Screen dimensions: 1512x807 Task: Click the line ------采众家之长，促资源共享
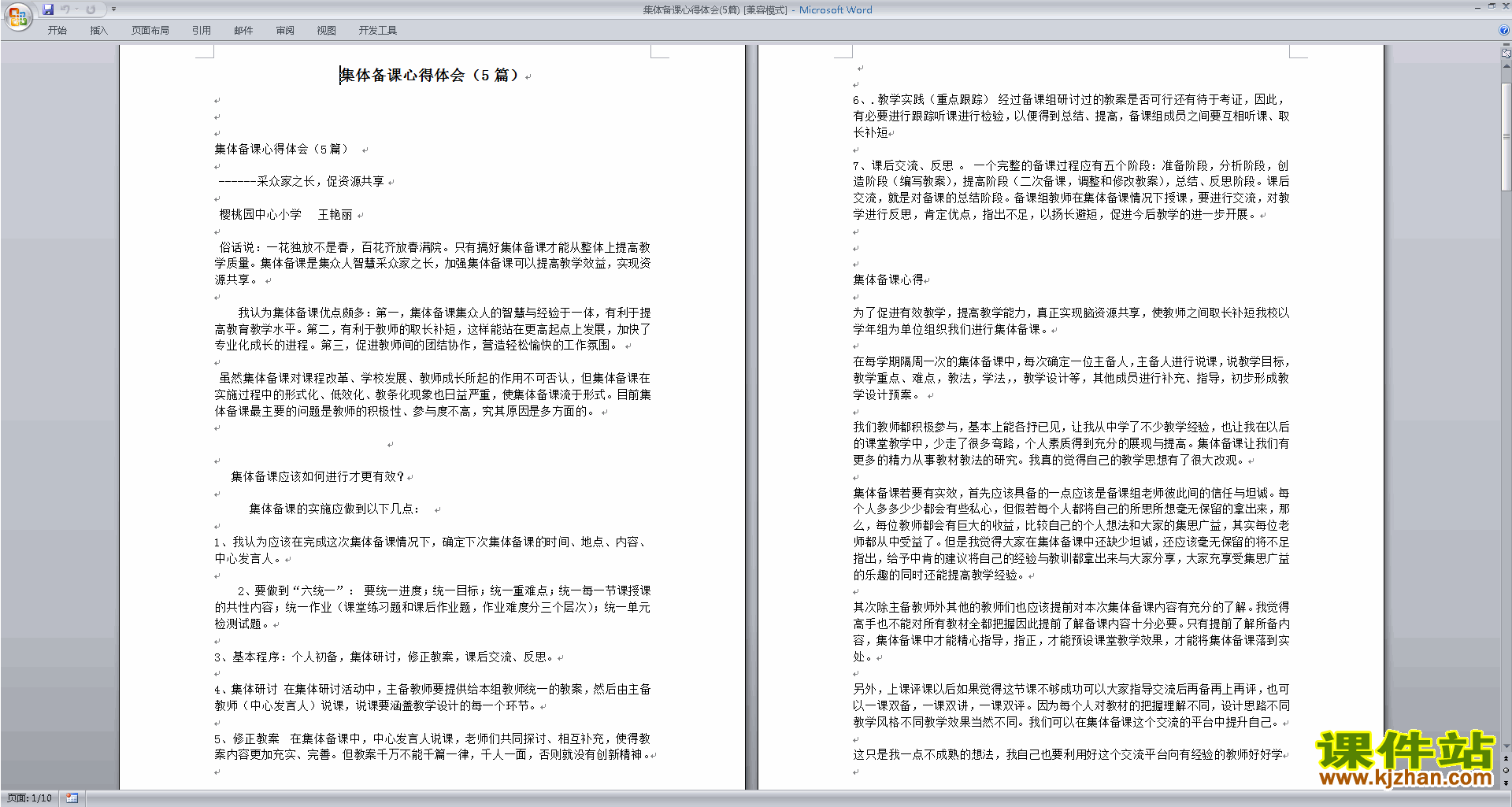[302, 181]
